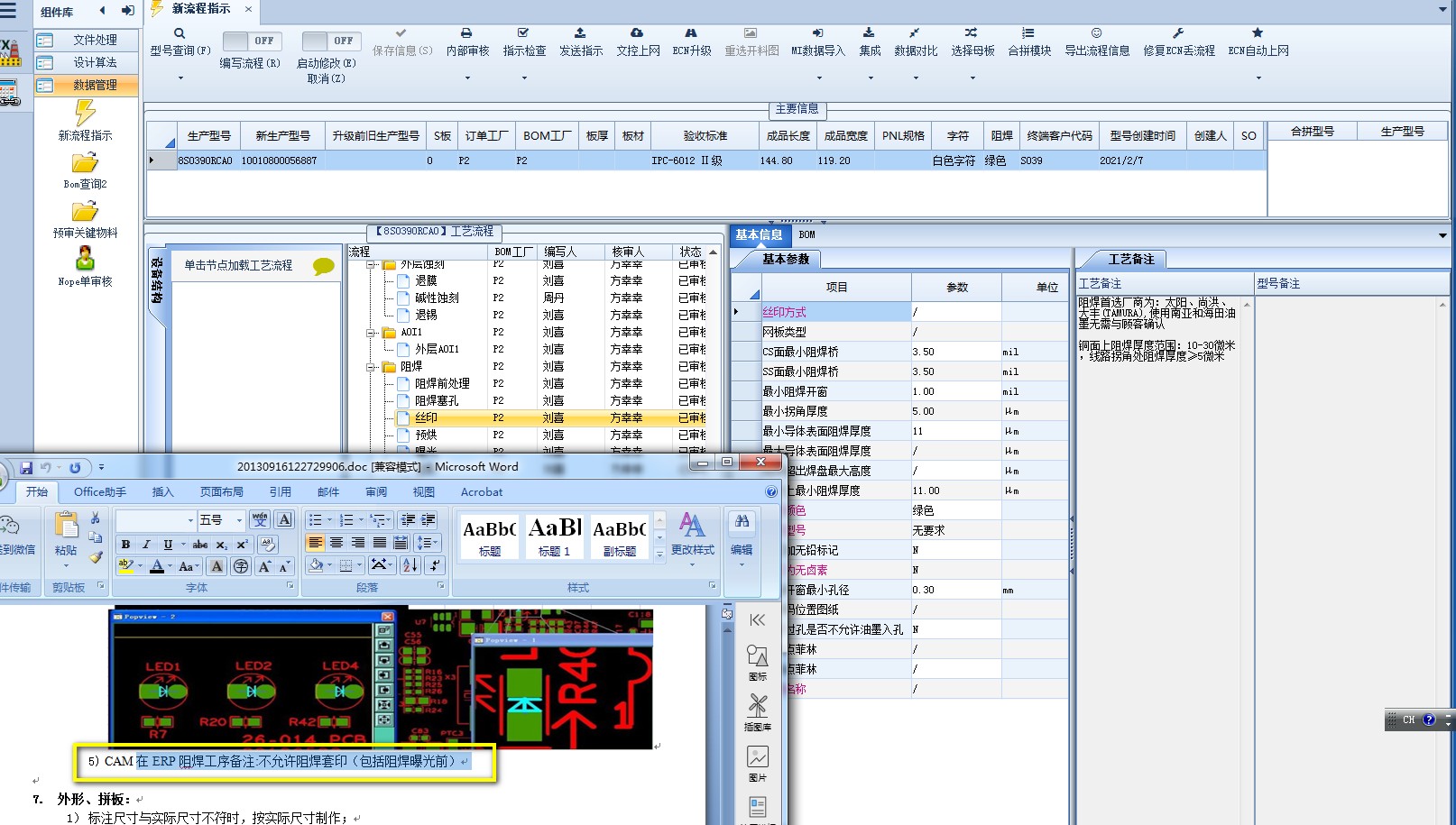Open the 预审关键物料 folder icon

pyautogui.click(x=85, y=212)
